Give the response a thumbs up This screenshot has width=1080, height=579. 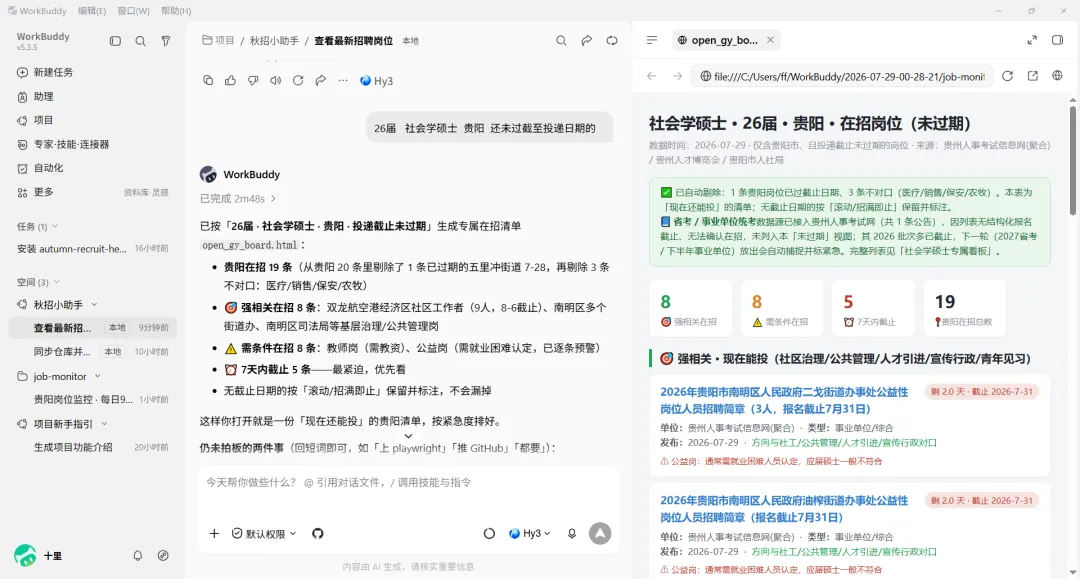[x=231, y=81]
